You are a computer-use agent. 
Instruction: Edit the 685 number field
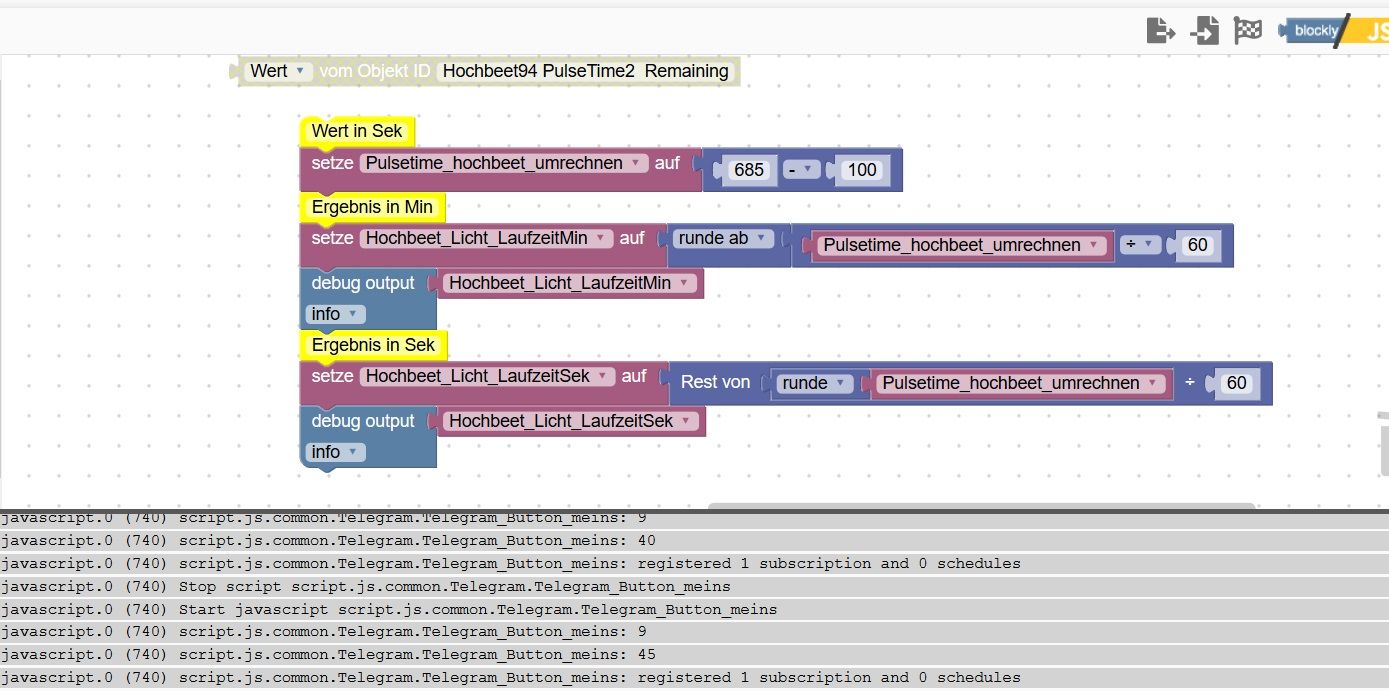pos(749,170)
